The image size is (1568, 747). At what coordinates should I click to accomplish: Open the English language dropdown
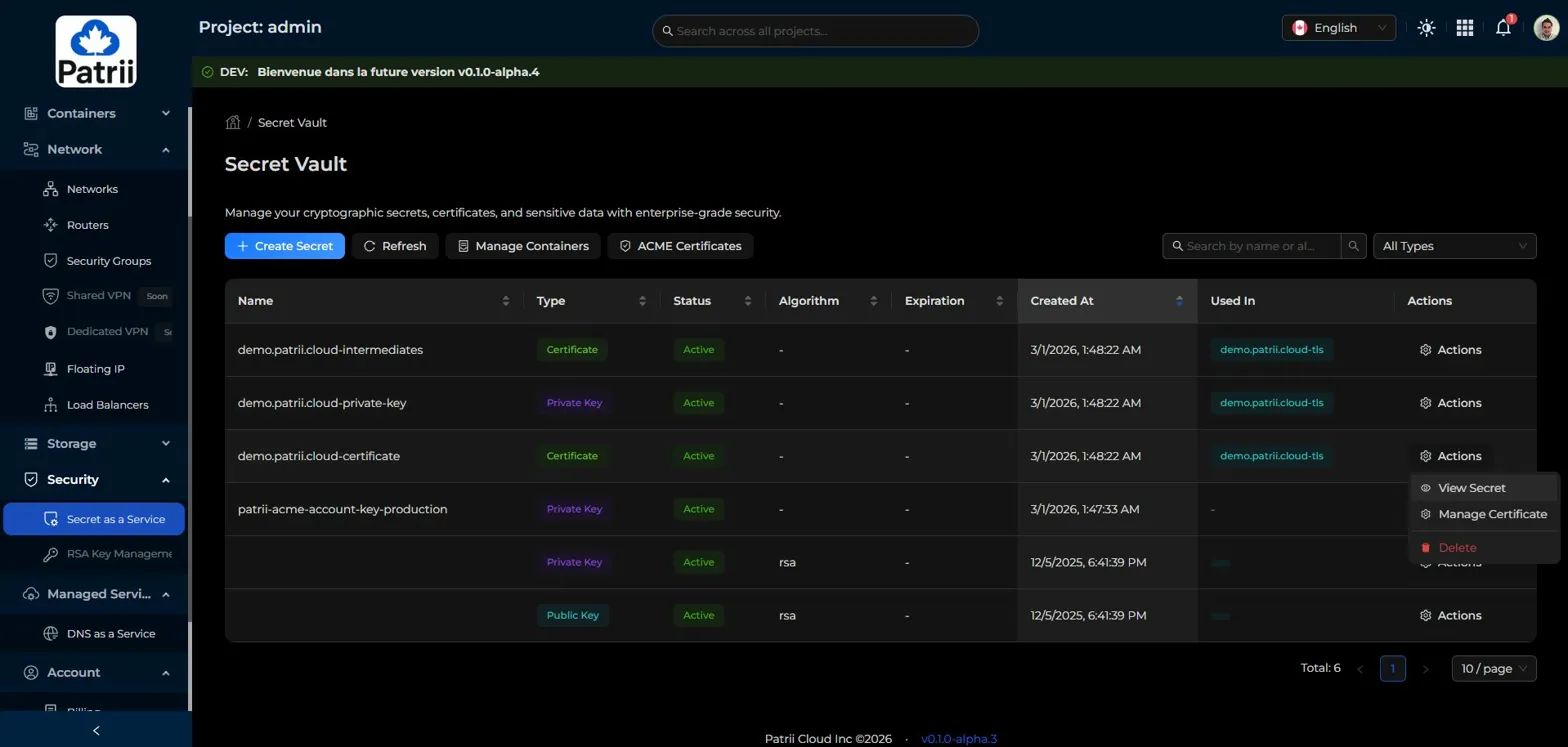[1339, 28]
